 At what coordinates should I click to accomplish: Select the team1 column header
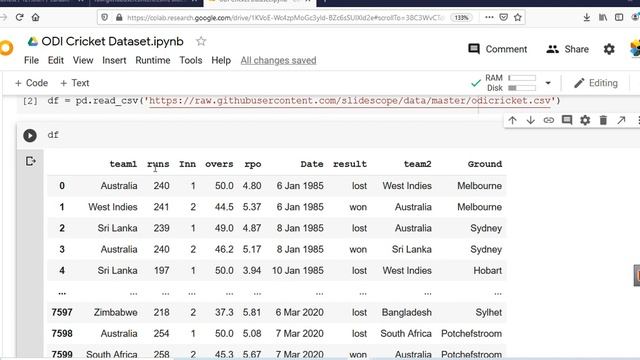[123, 164]
